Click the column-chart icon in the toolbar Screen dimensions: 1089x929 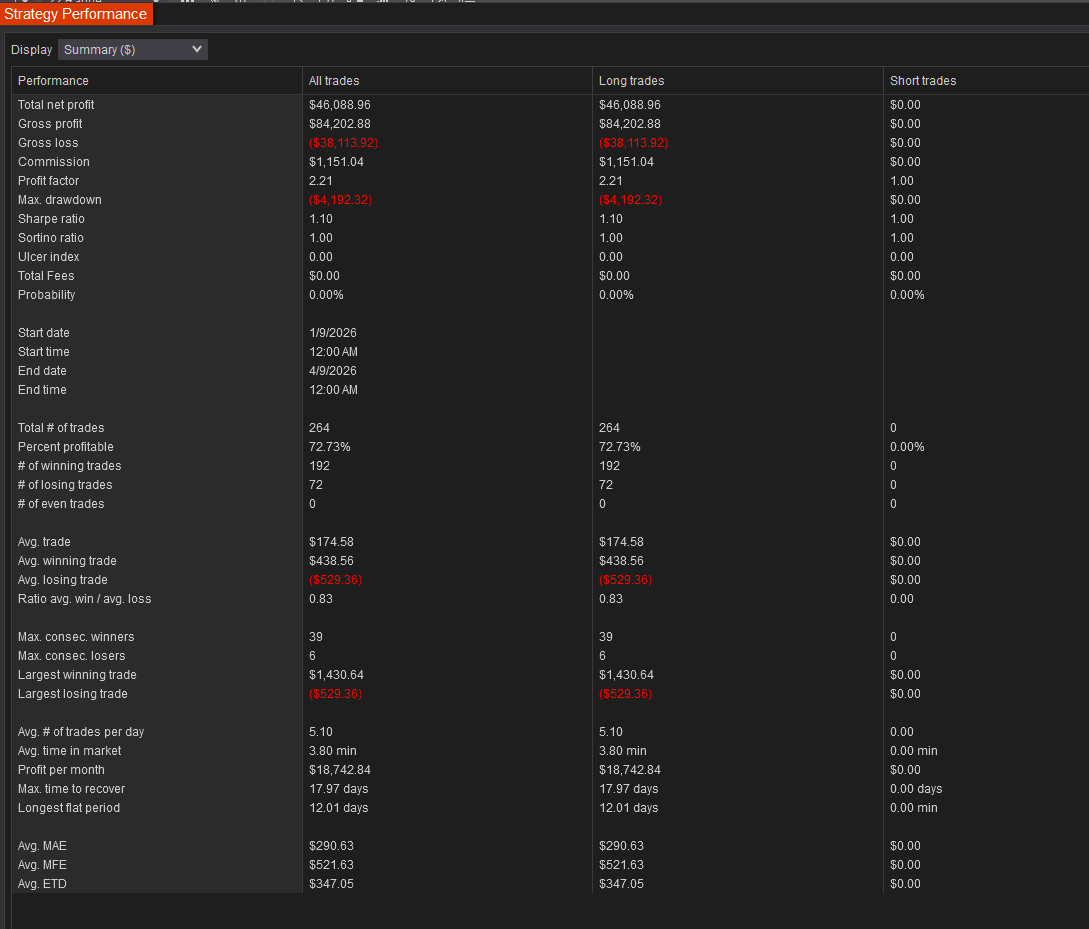[x=383, y=3]
